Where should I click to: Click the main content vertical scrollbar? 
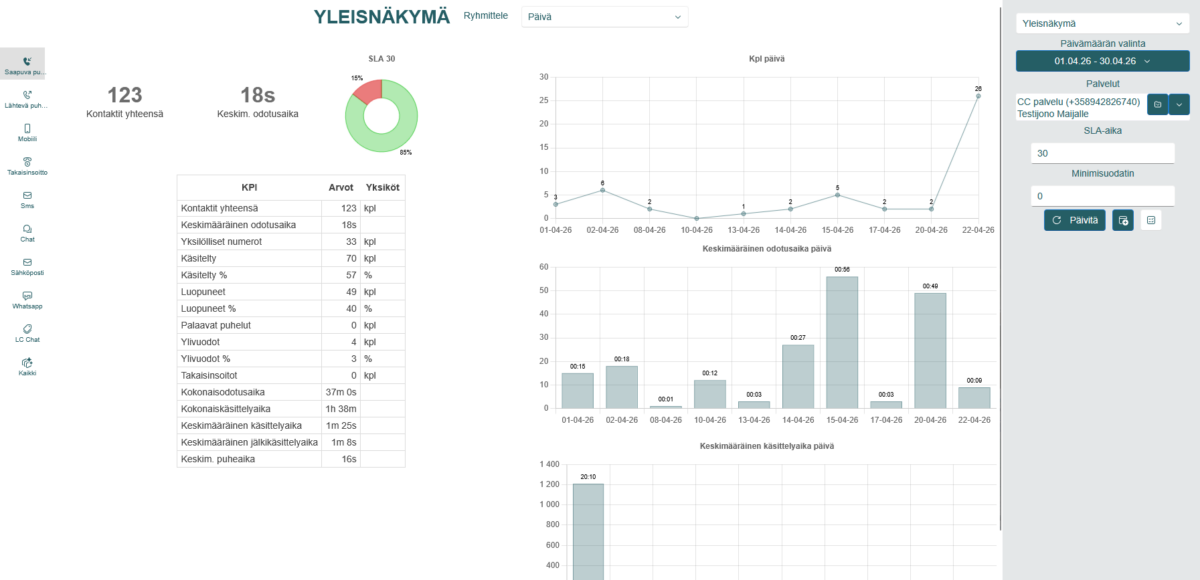point(1001,268)
